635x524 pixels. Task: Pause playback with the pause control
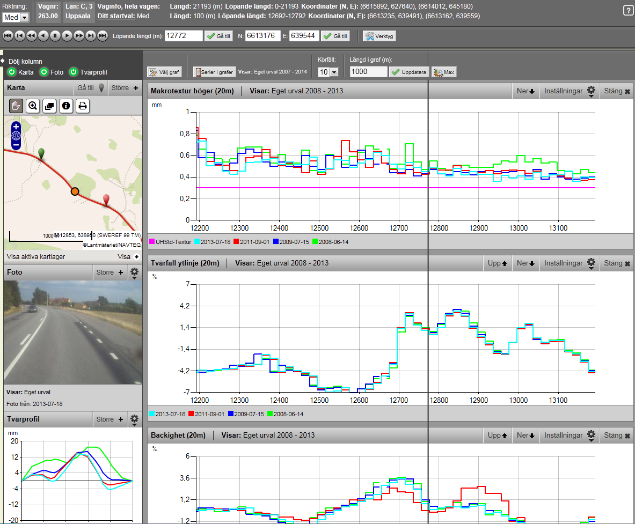click(55, 36)
